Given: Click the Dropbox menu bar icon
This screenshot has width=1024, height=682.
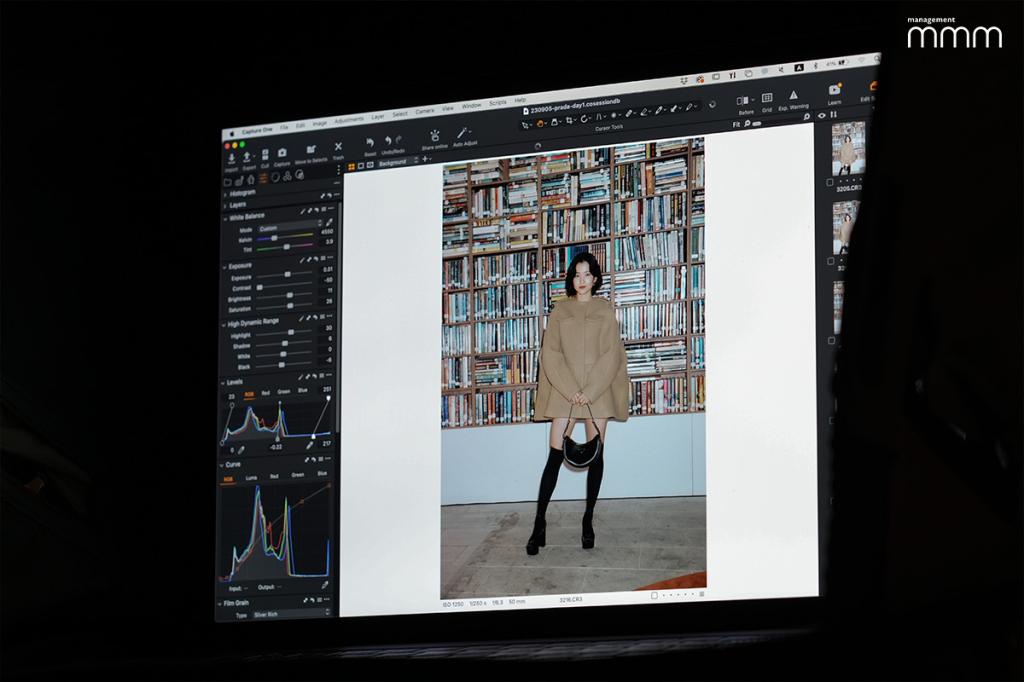Looking at the screenshot, I should tap(684, 80).
